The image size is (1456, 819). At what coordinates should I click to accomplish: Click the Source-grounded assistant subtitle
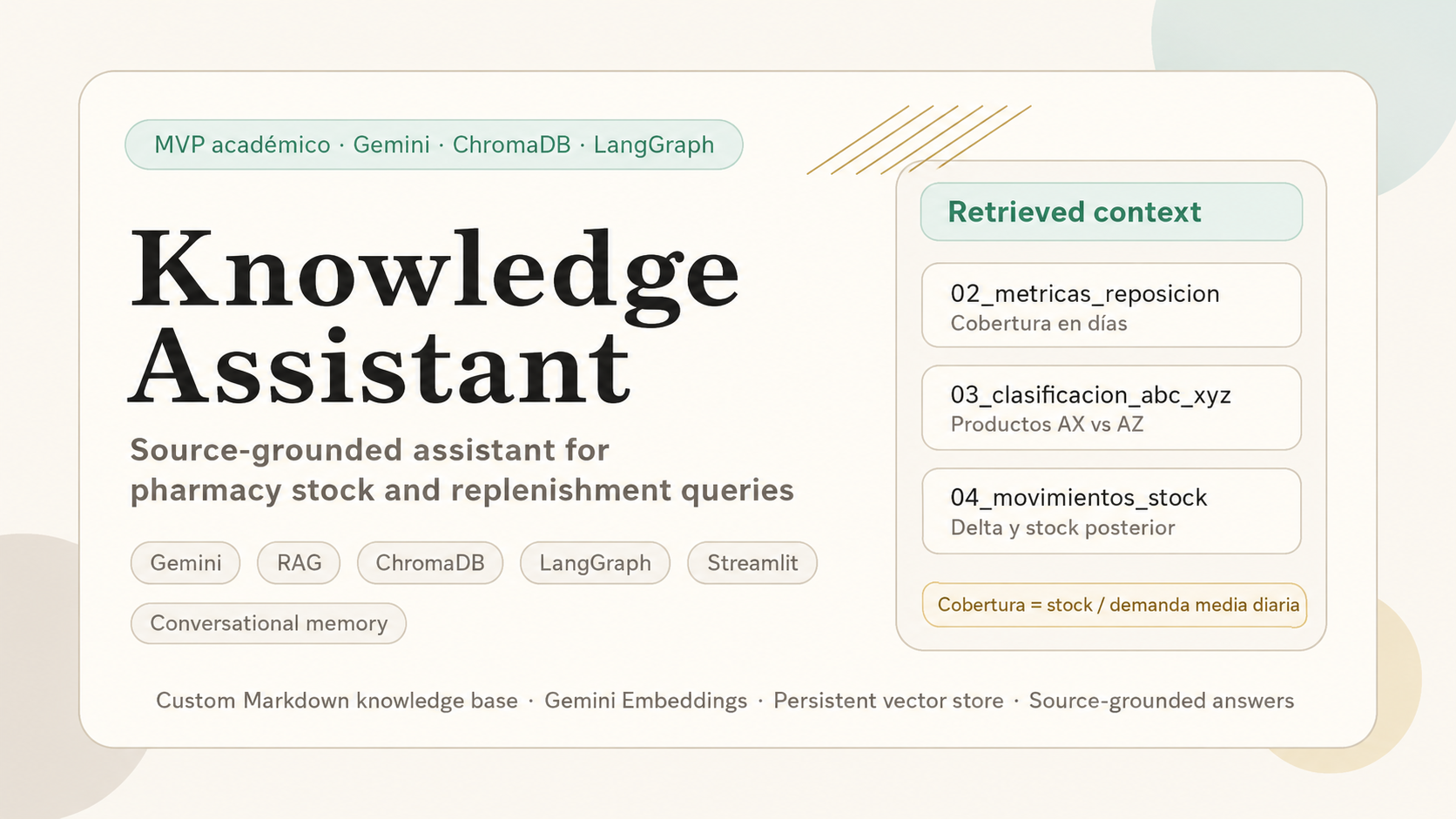point(462,470)
